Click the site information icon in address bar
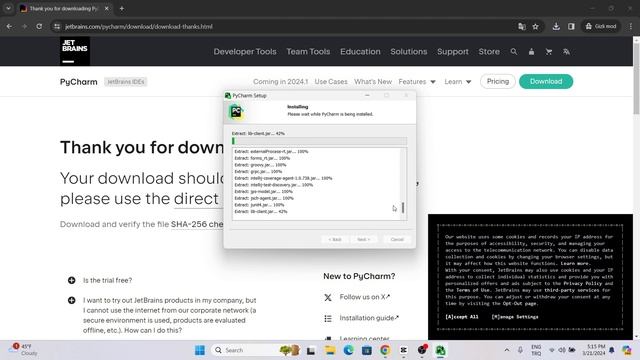 [57, 27]
